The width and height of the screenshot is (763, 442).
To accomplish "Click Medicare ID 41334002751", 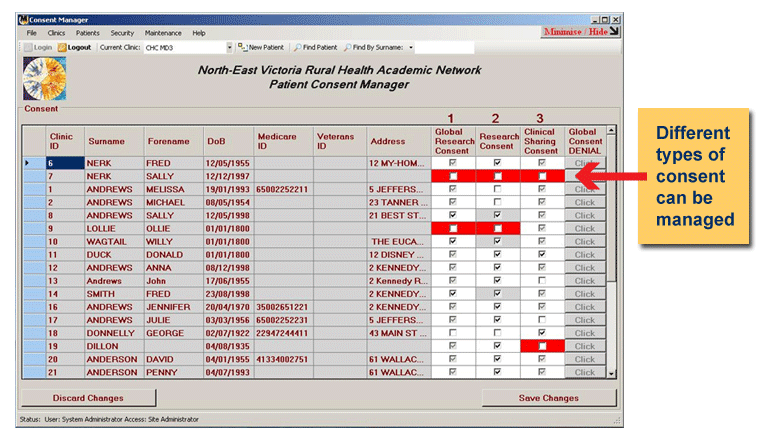I will (x=284, y=359).
